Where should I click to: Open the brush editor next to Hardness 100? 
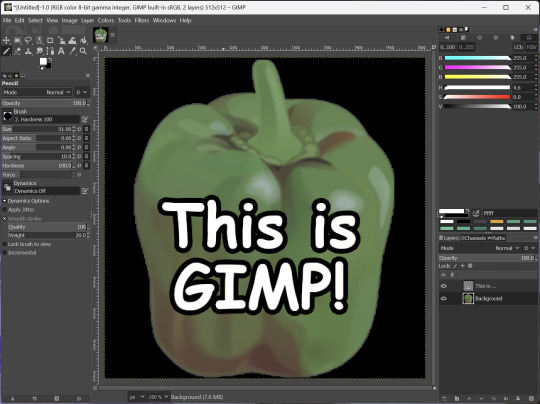(85, 120)
